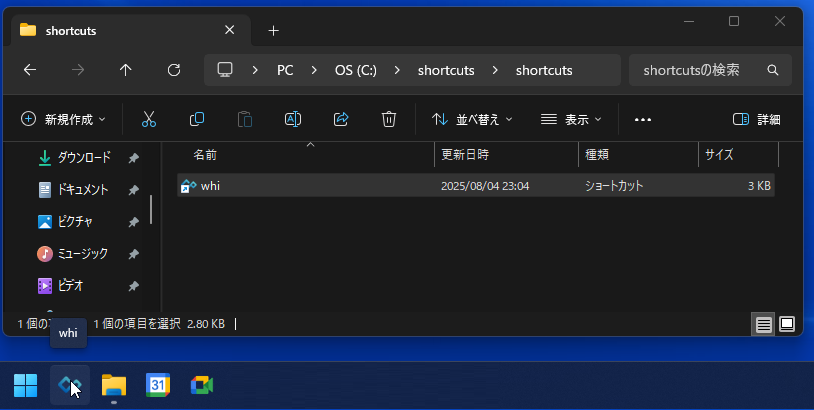Open ピクチャ in the sidebar
The image size is (814, 410).
click(x=65, y=222)
